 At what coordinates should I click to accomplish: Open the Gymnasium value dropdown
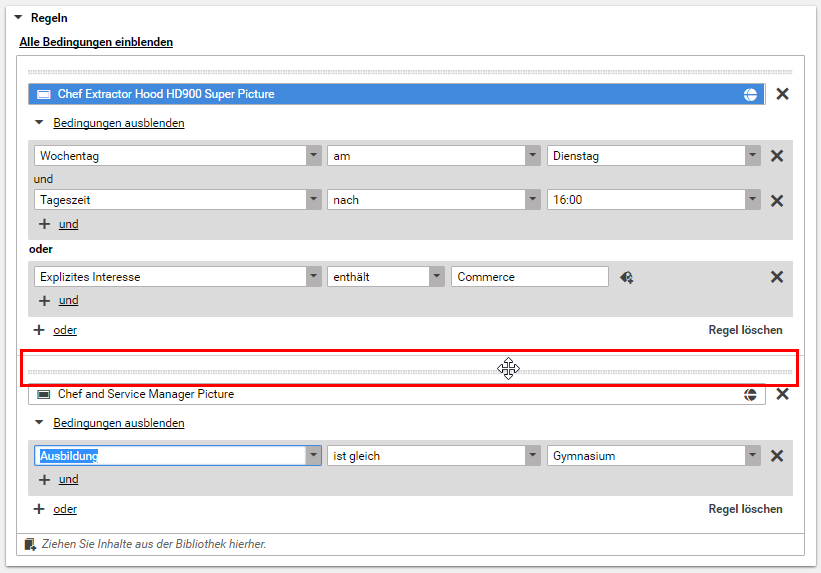click(x=752, y=456)
